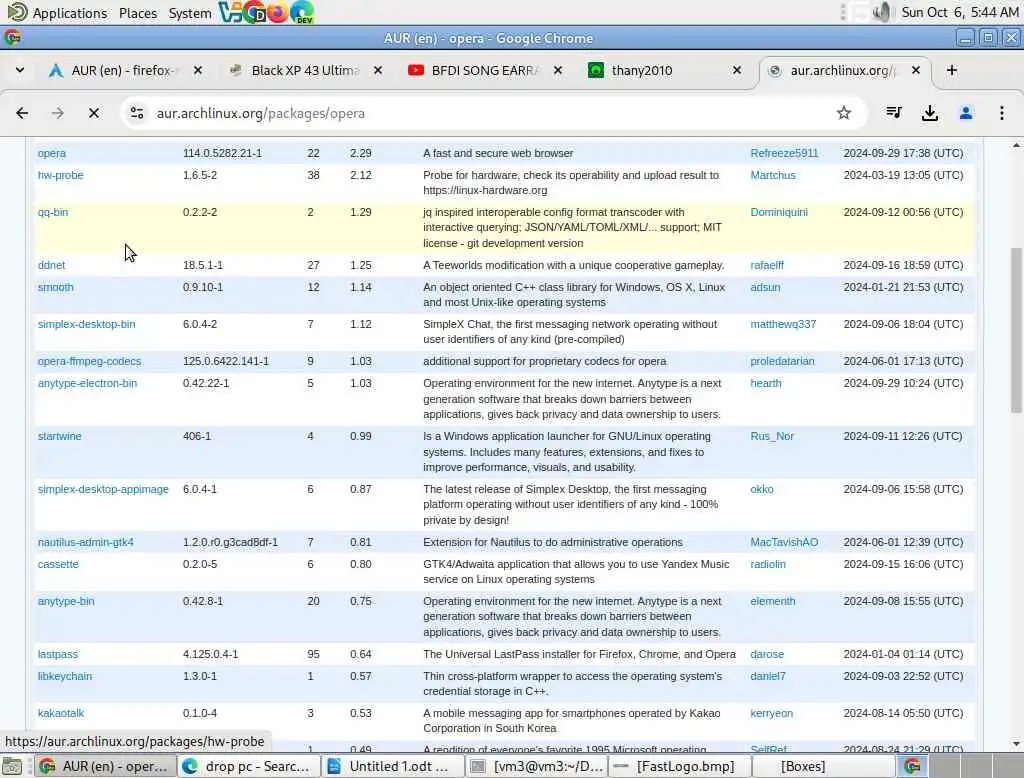Screen dimensions: 1024x778
Task: View maintainer Martchus profile
Action: click(x=773, y=175)
